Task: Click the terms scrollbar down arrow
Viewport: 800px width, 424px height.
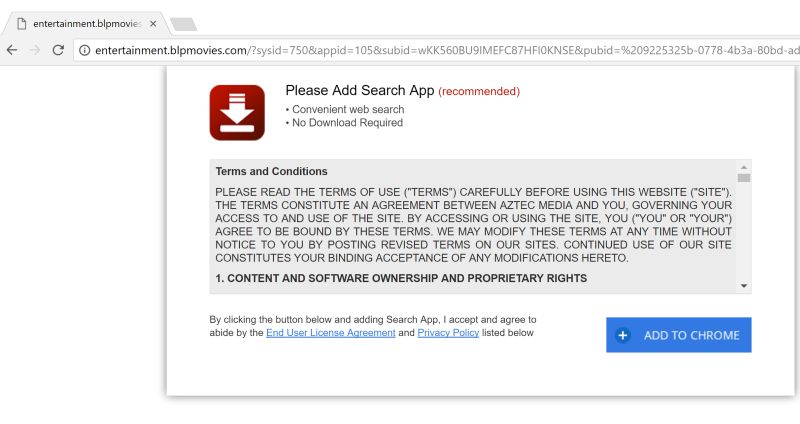Action: (x=744, y=286)
